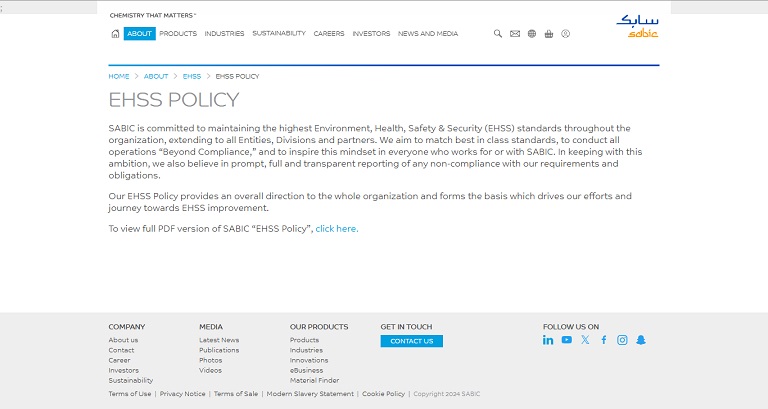Open the Products menu item

(x=178, y=34)
